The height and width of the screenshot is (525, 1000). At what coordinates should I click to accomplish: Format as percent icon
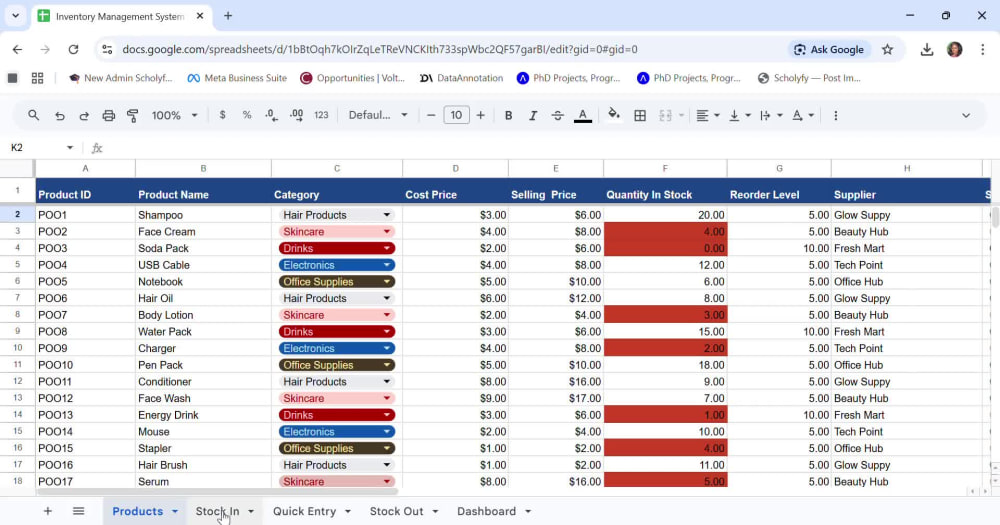click(x=247, y=115)
